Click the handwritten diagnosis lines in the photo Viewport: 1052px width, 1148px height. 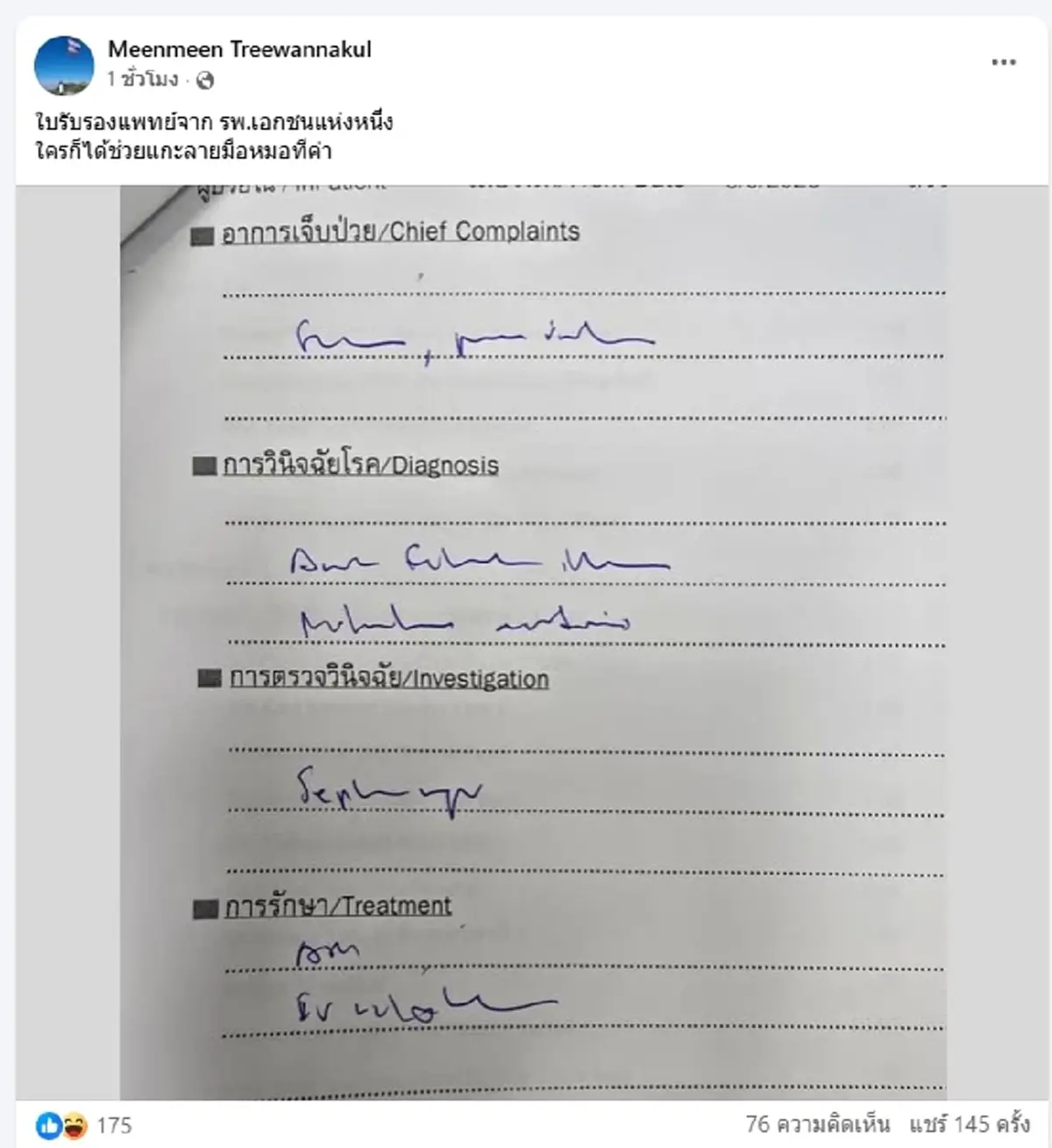[480, 591]
